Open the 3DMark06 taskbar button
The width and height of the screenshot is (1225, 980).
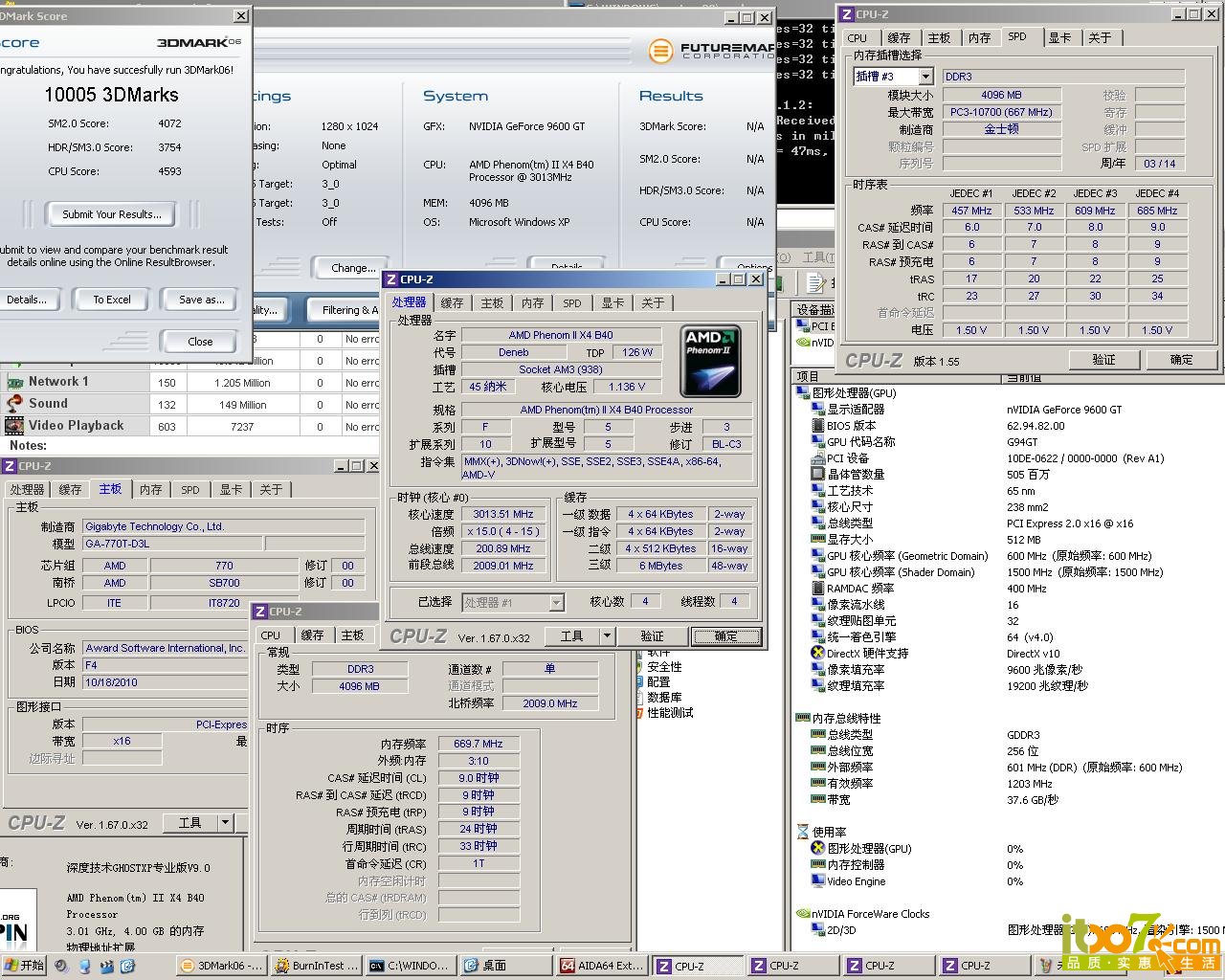221,966
